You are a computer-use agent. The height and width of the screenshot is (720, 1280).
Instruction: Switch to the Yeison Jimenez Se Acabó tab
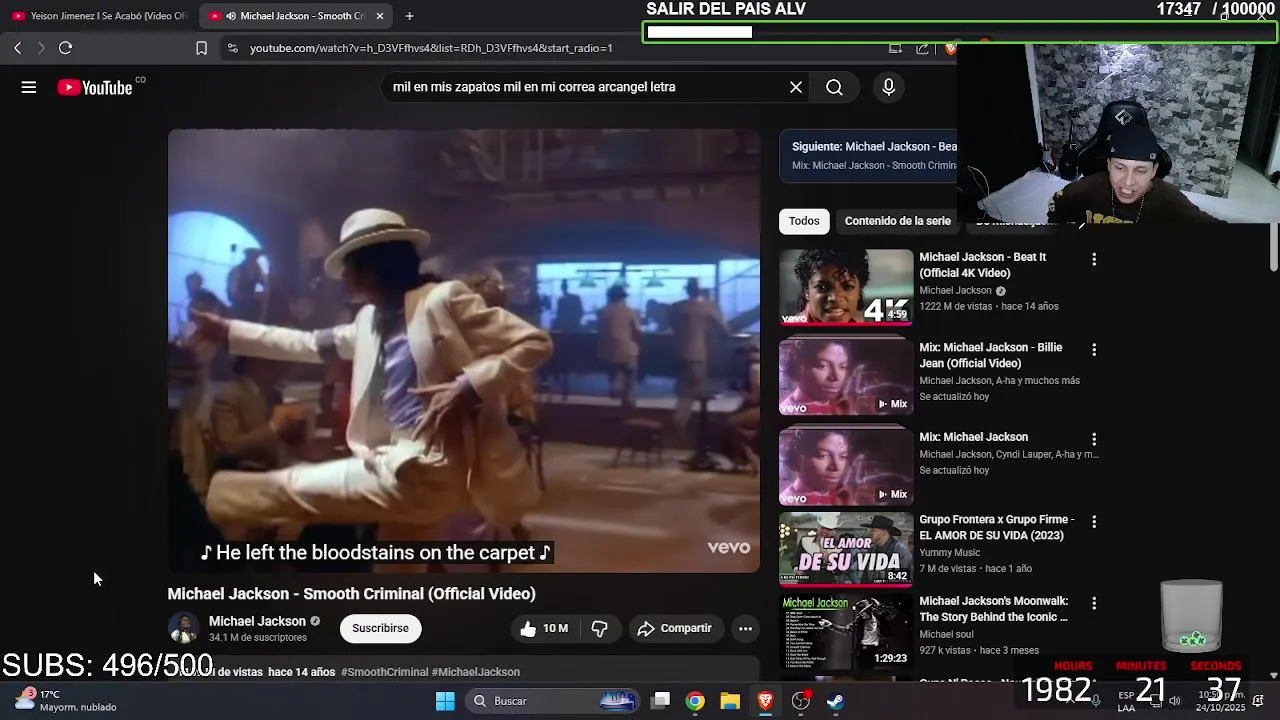pos(98,16)
